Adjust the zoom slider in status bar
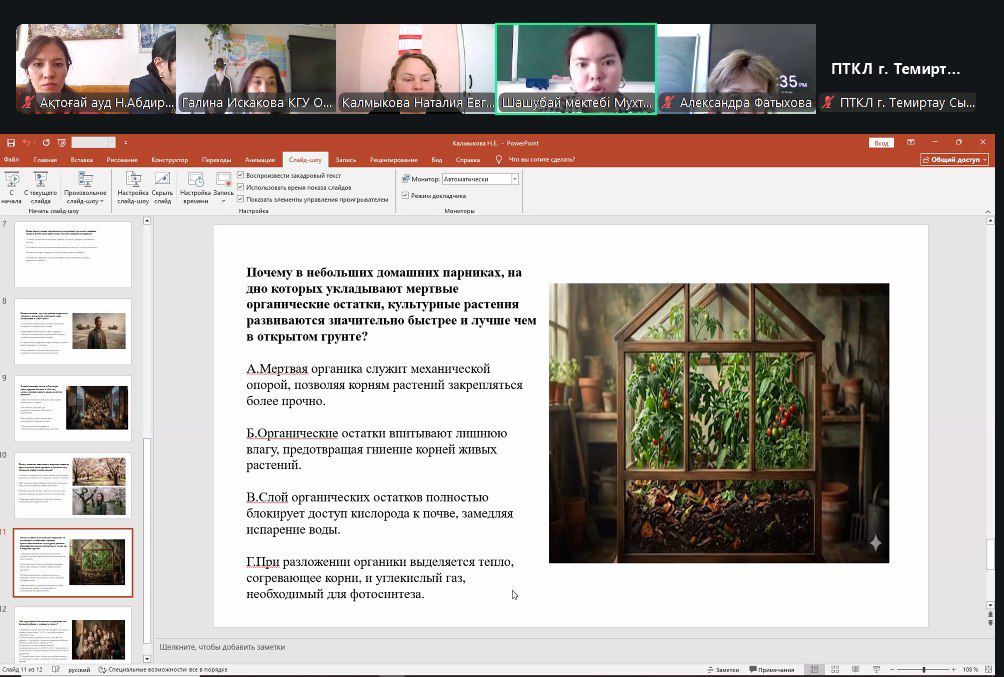Image resolution: width=1004 pixels, height=677 pixels. point(923,669)
